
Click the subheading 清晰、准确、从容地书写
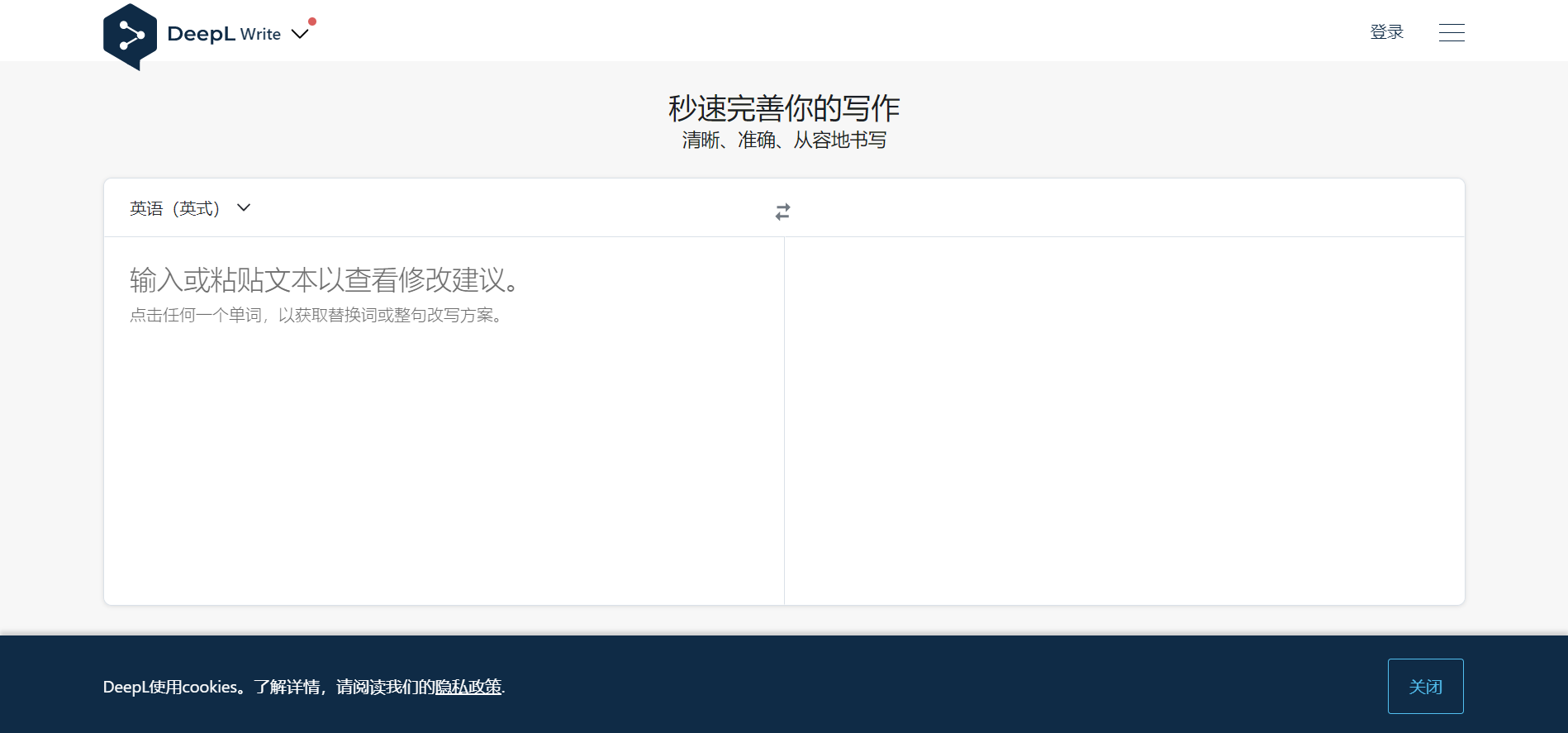click(783, 140)
